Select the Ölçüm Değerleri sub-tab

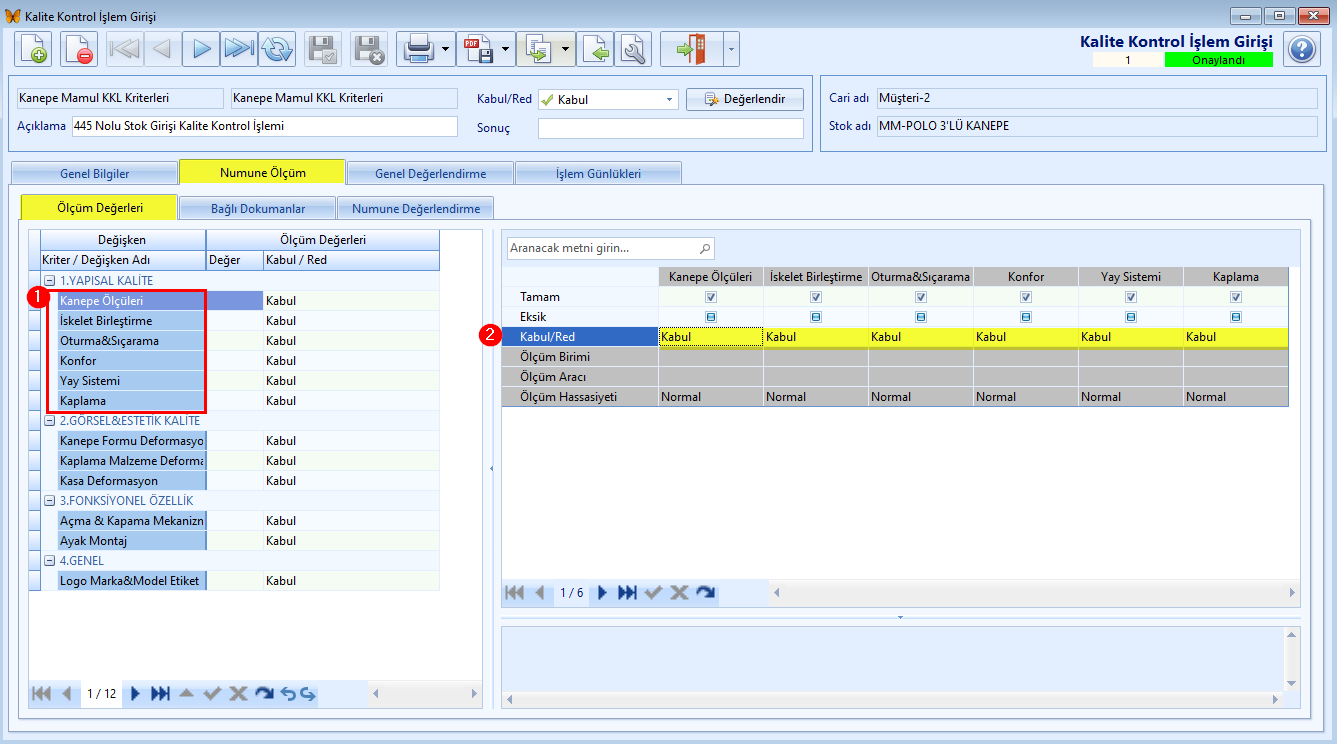(x=99, y=207)
